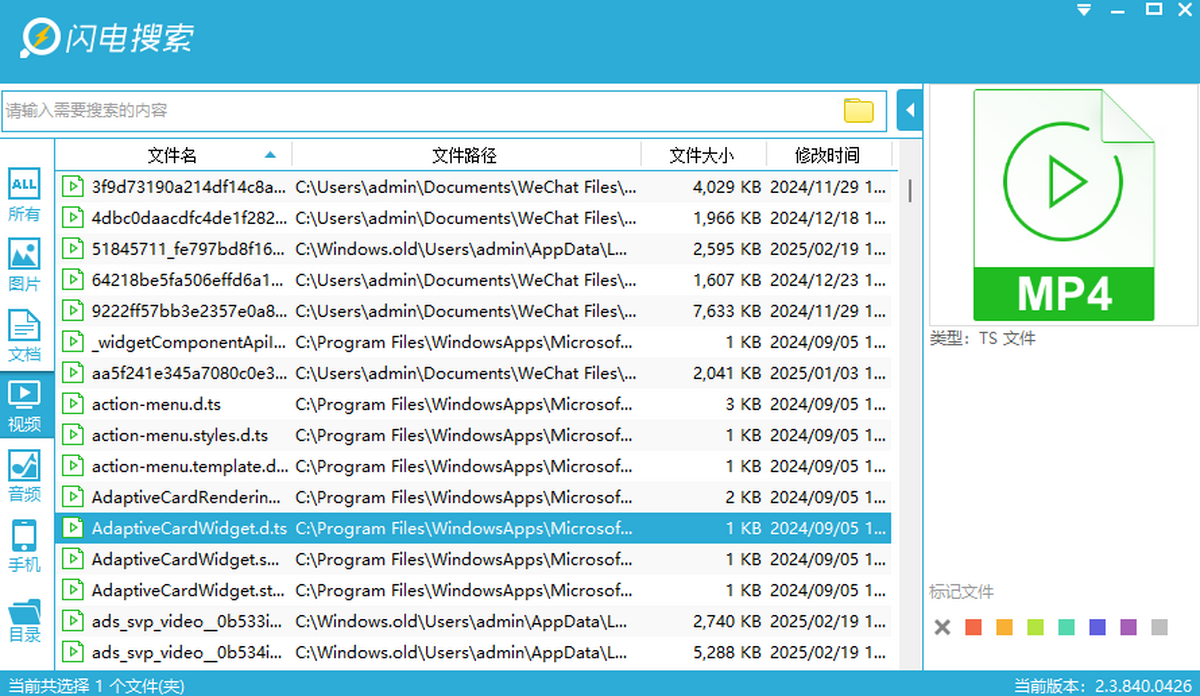This screenshot has width=1200, height=696.
Task: Open the title bar dropdown menu
Action: click(1084, 10)
